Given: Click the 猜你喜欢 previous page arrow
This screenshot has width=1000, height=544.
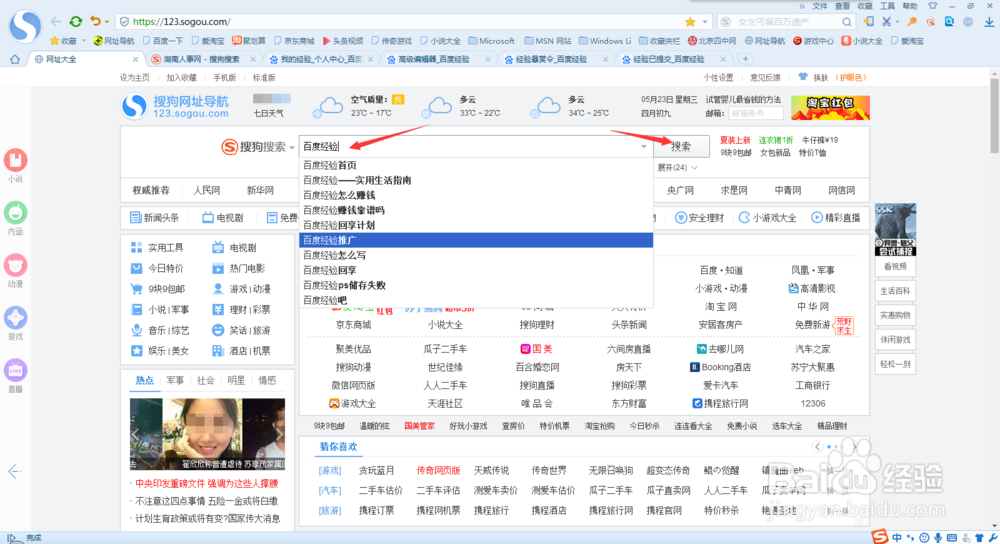Looking at the screenshot, I should 818,446.
